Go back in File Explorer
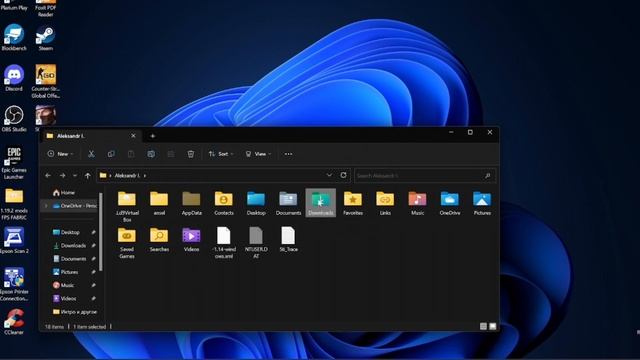This screenshot has height=360, width=640. point(48,176)
